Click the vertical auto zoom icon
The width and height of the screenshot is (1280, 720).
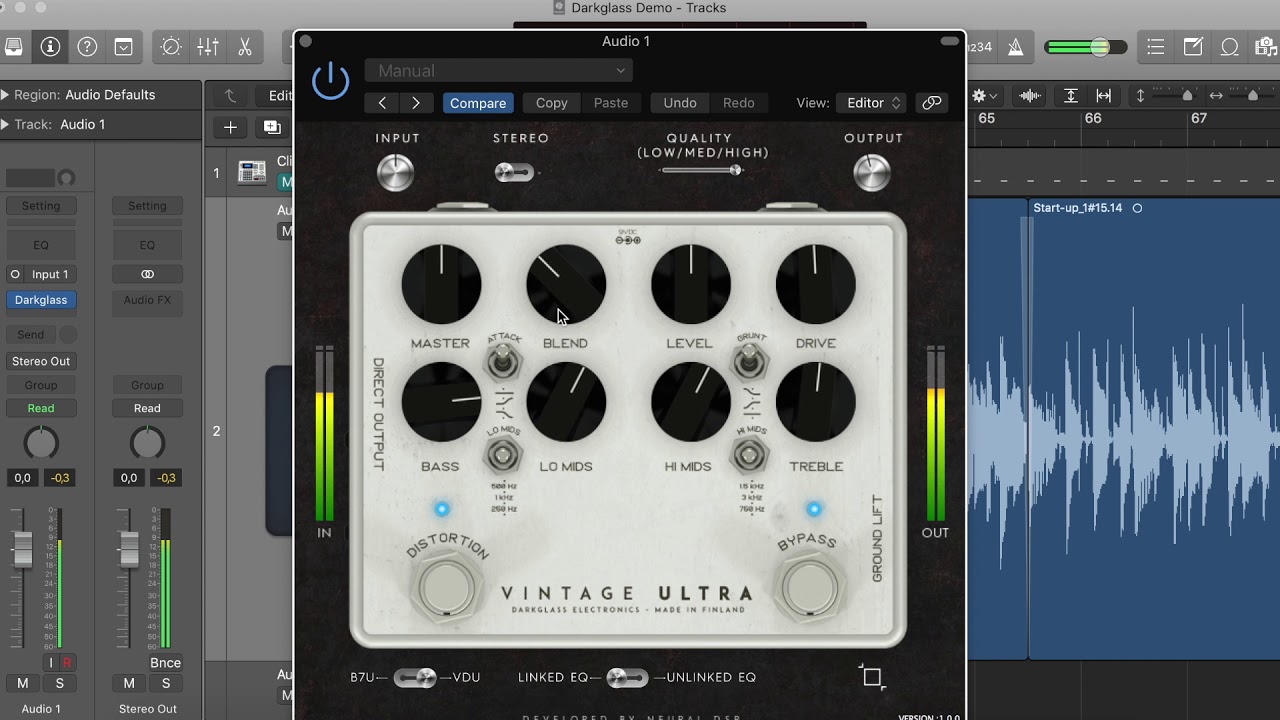tap(1070, 96)
